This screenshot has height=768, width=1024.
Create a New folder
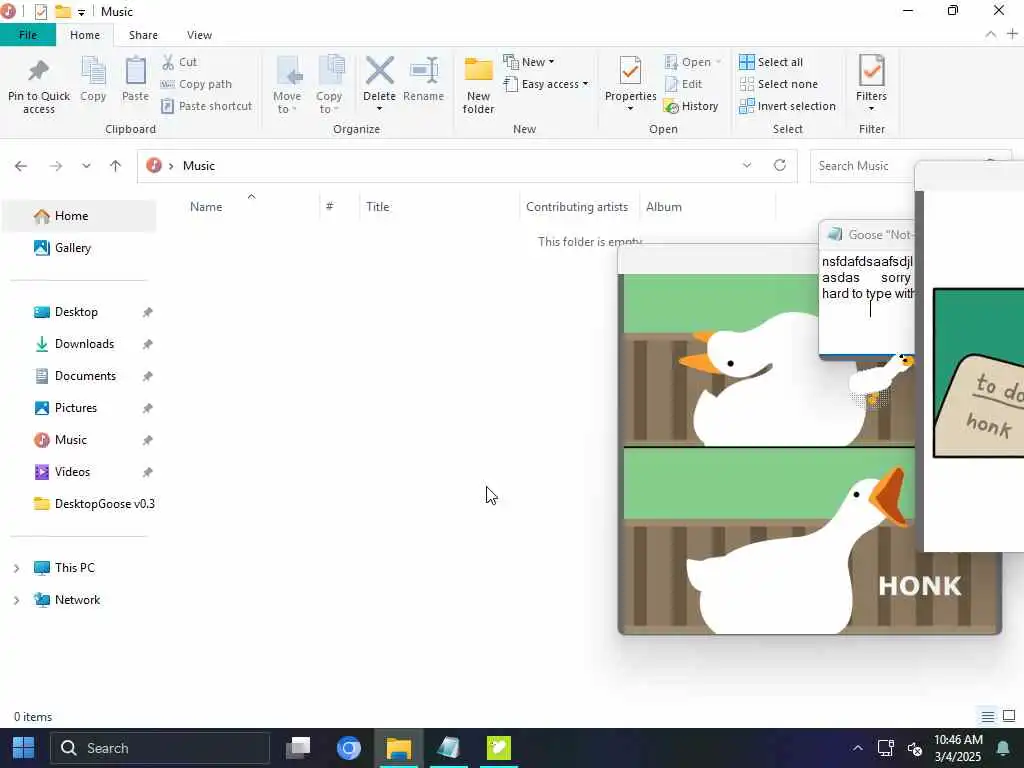478,86
